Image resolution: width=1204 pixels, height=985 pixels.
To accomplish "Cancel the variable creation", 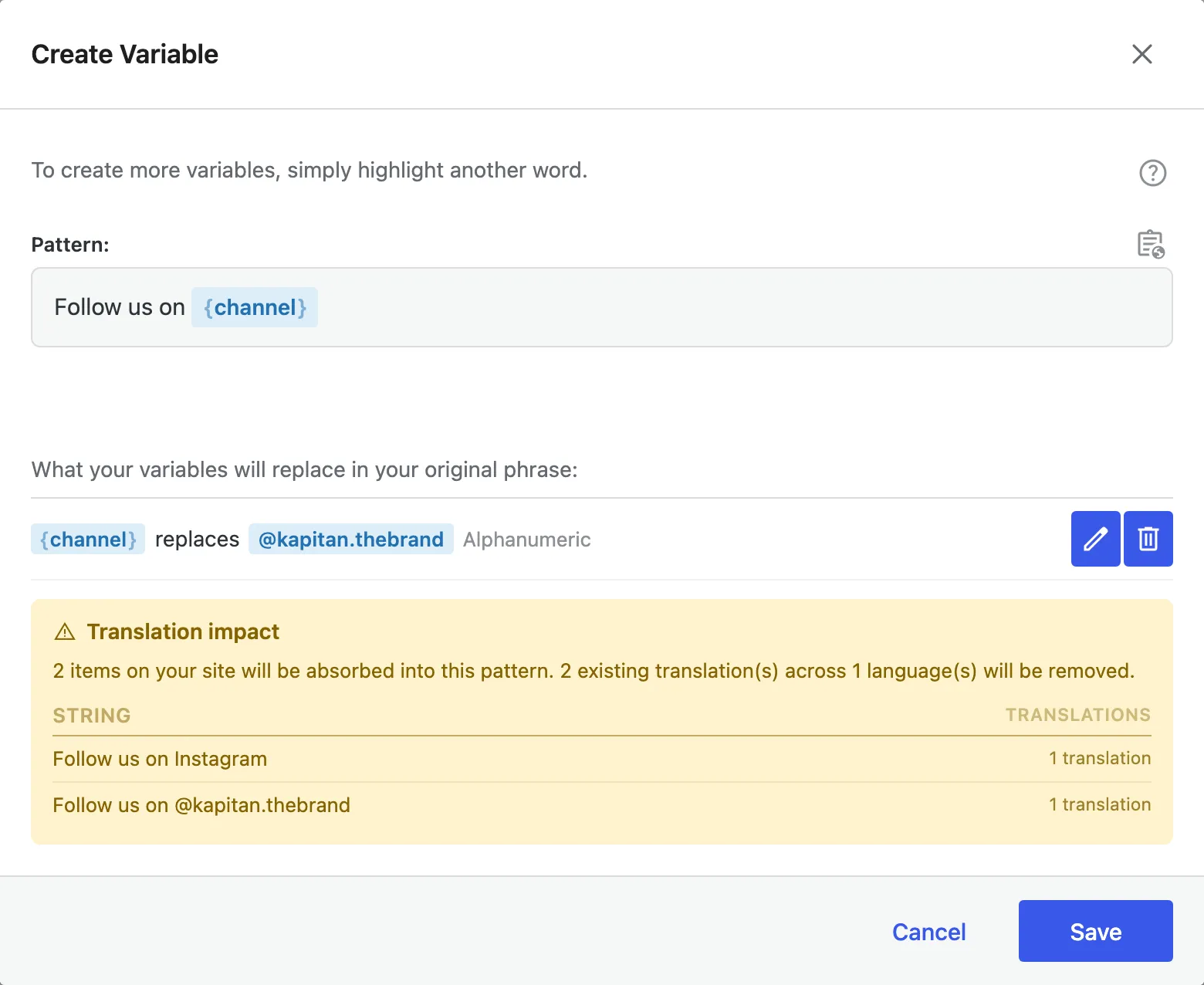I will pos(929,932).
